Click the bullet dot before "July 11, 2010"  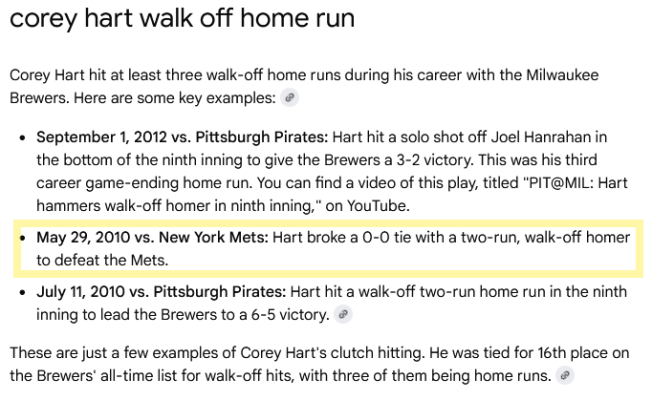point(22,292)
